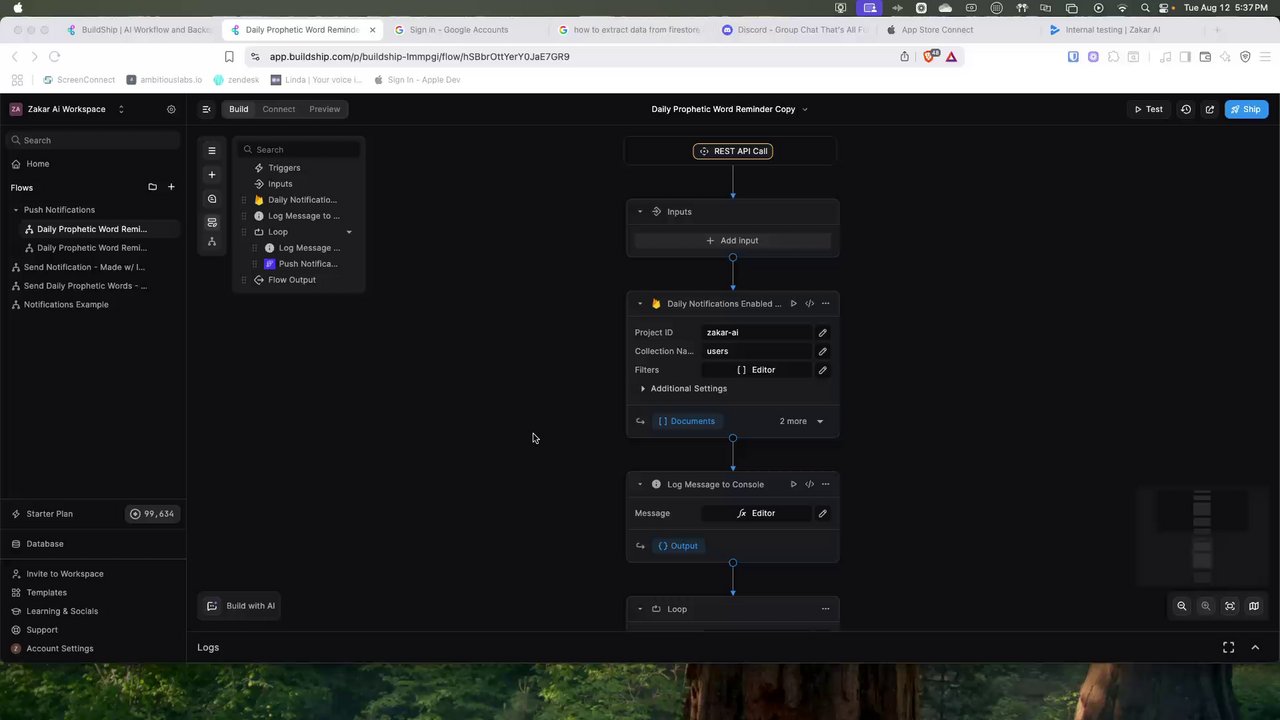Switch to the Preview tab
1280x720 pixels.
(325, 109)
